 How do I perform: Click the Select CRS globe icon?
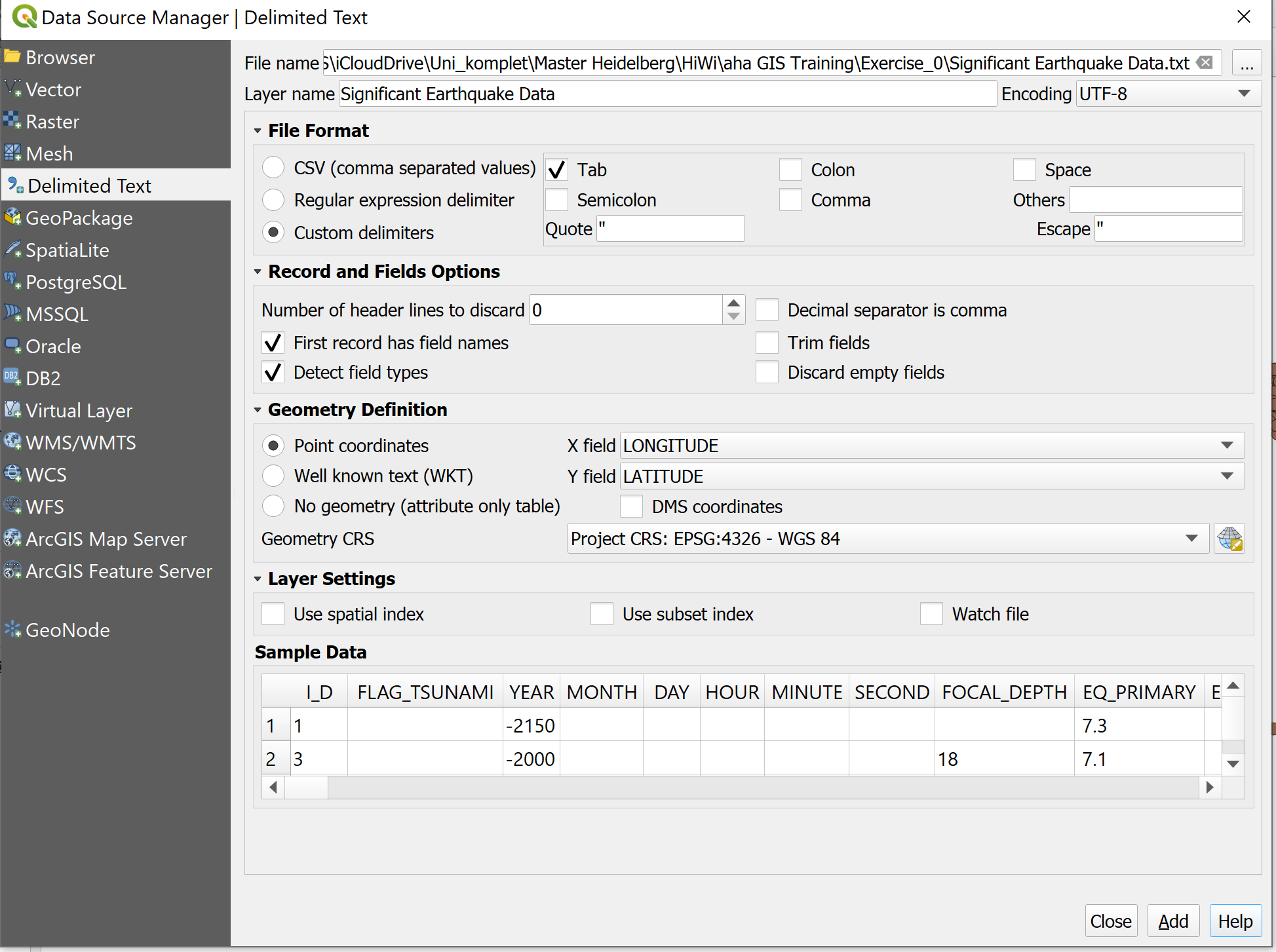point(1229,539)
